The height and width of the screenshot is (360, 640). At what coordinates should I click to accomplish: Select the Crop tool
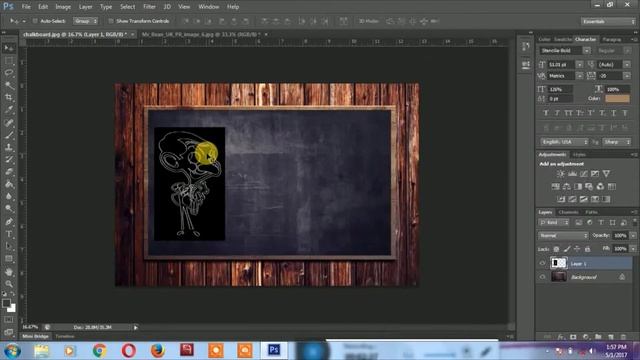tap(9, 98)
